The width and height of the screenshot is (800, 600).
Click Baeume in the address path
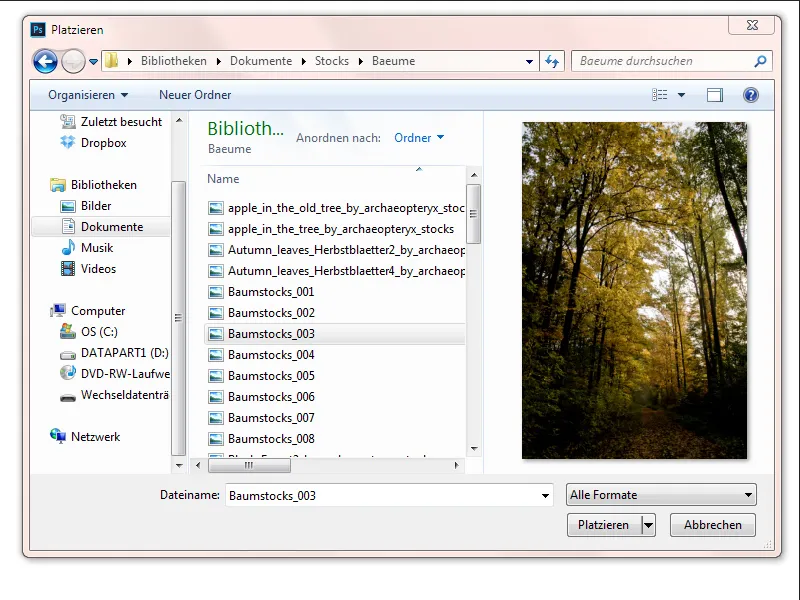pyautogui.click(x=393, y=61)
